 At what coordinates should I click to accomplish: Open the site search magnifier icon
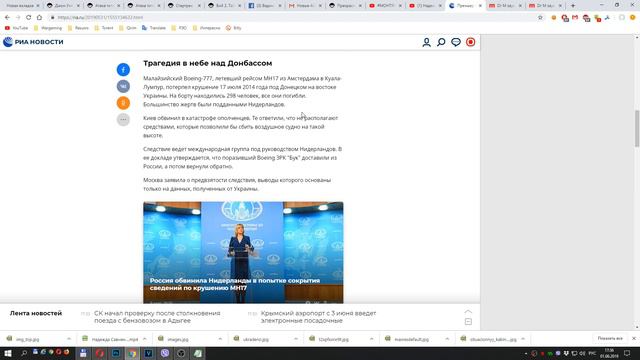441,42
